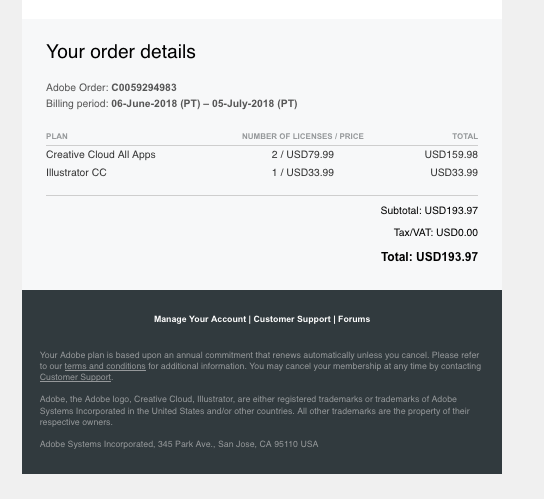Follow the underlined Customer Support link
The width and height of the screenshot is (544, 499).
75,377
